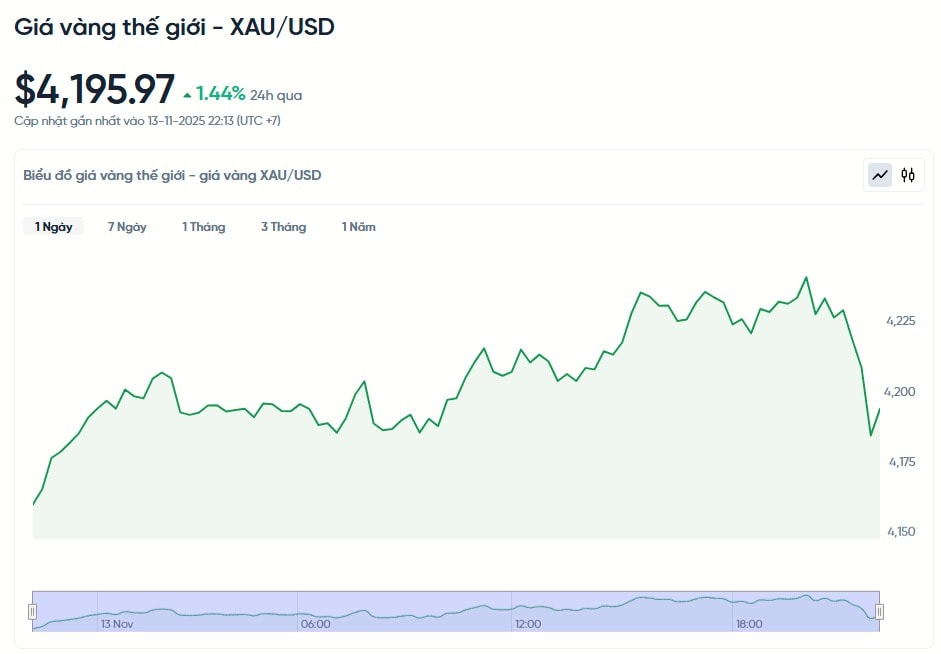
Task: Open the 1 Tháng timeframe
Action: 204,227
